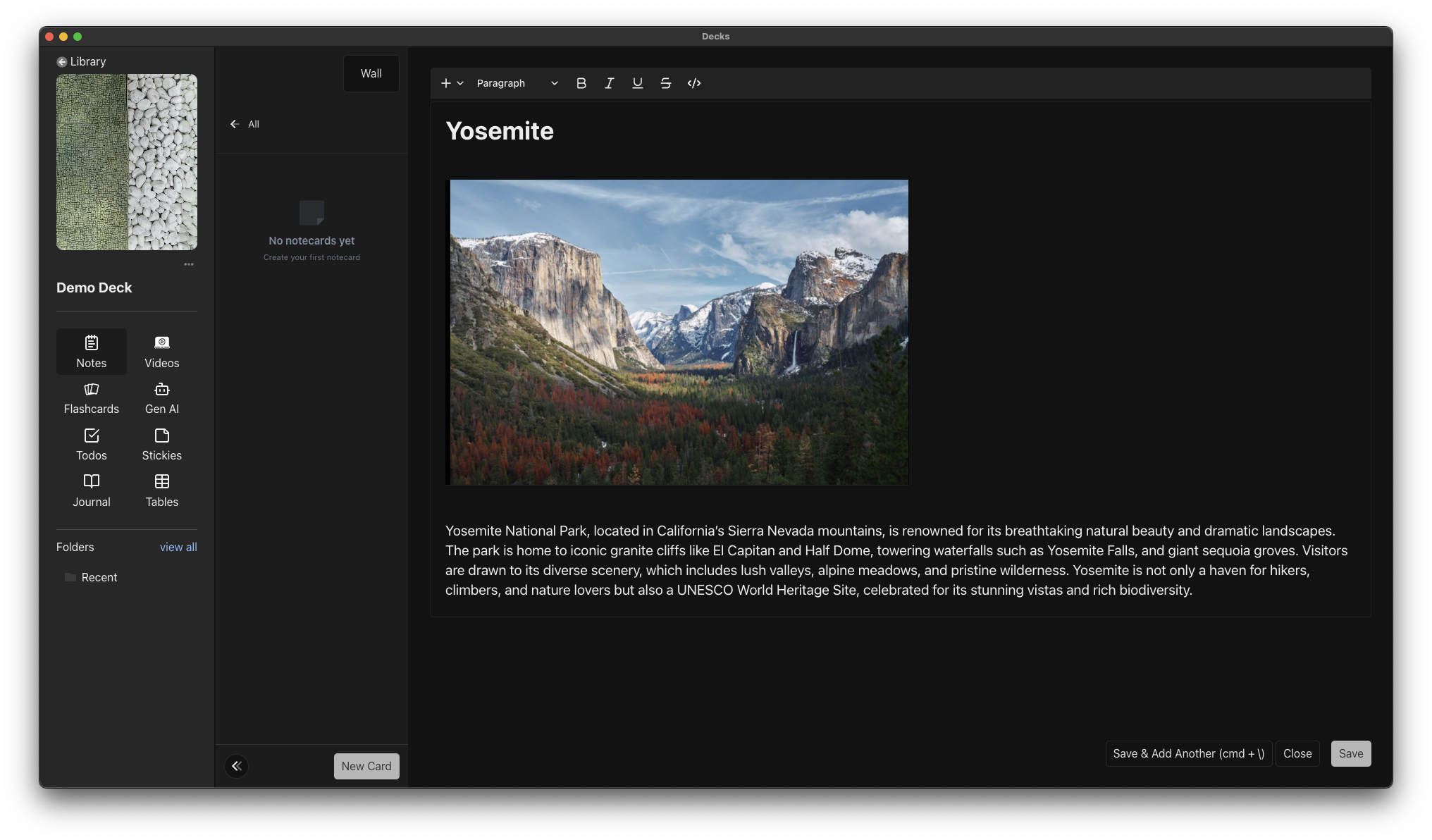Enable italic formatting
Viewport: 1432px width, 840px height.
tap(609, 83)
